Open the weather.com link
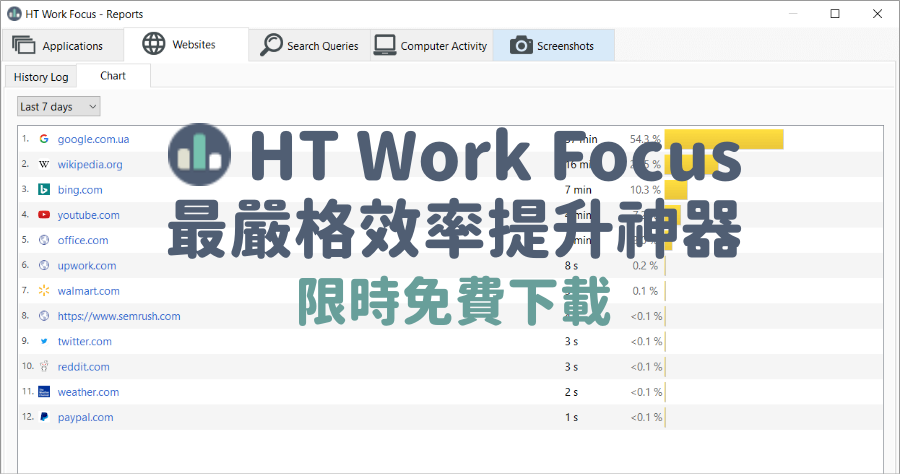 click(x=88, y=392)
